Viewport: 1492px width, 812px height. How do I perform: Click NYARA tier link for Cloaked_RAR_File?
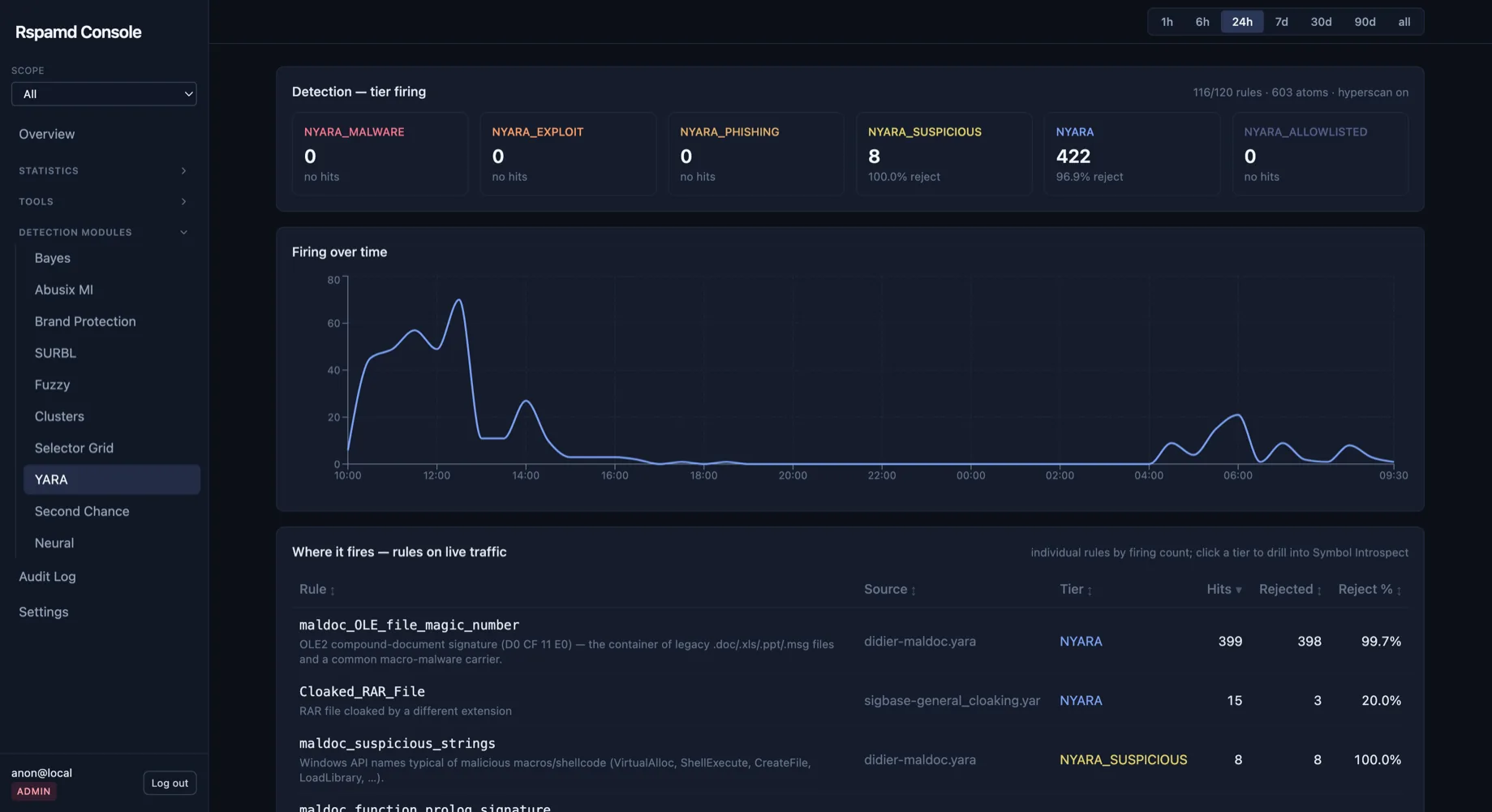(x=1081, y=701)
